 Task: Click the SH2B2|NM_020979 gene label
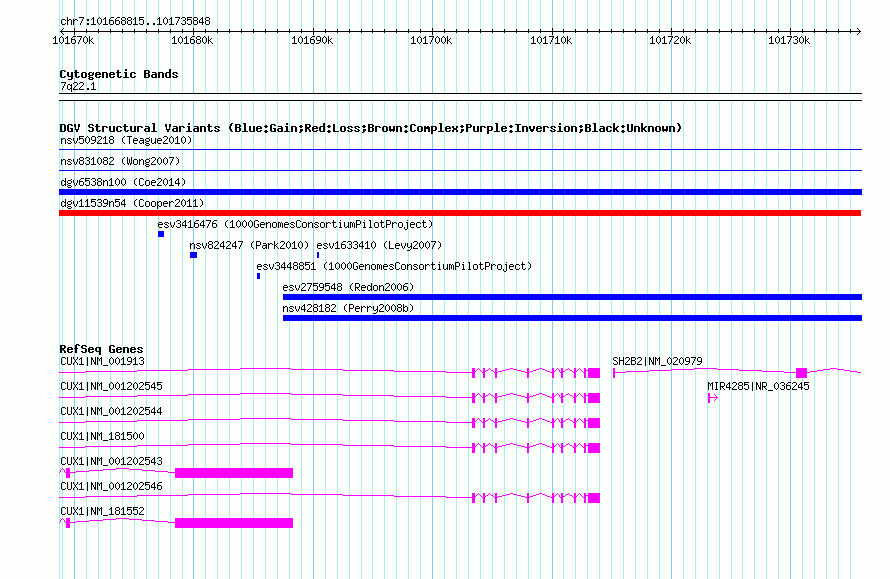pyautogui.click(x=657, y=361)
